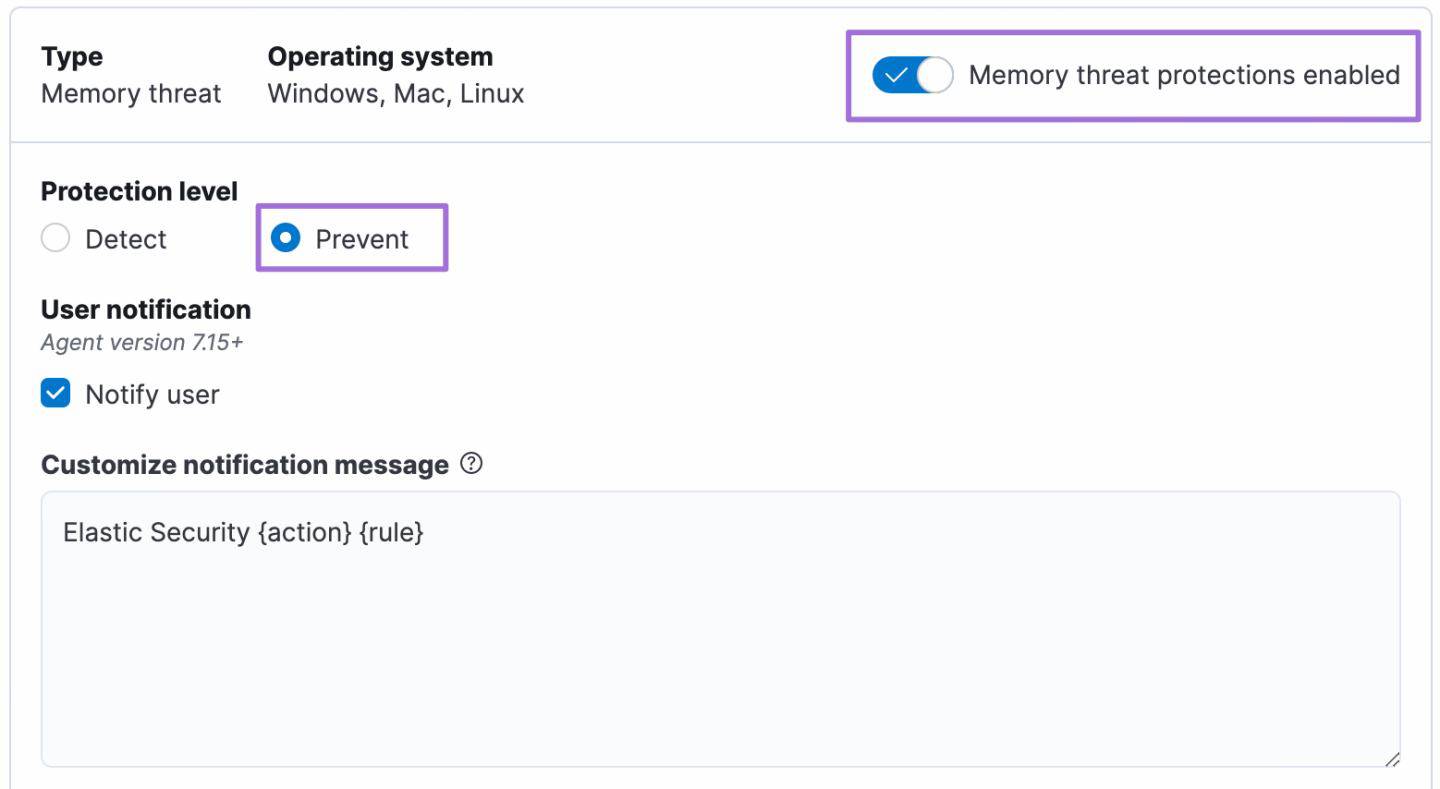This screenshot has width=1440, height=789.
Task: Select the Detect radio button
Action: (x=56, y=239)
